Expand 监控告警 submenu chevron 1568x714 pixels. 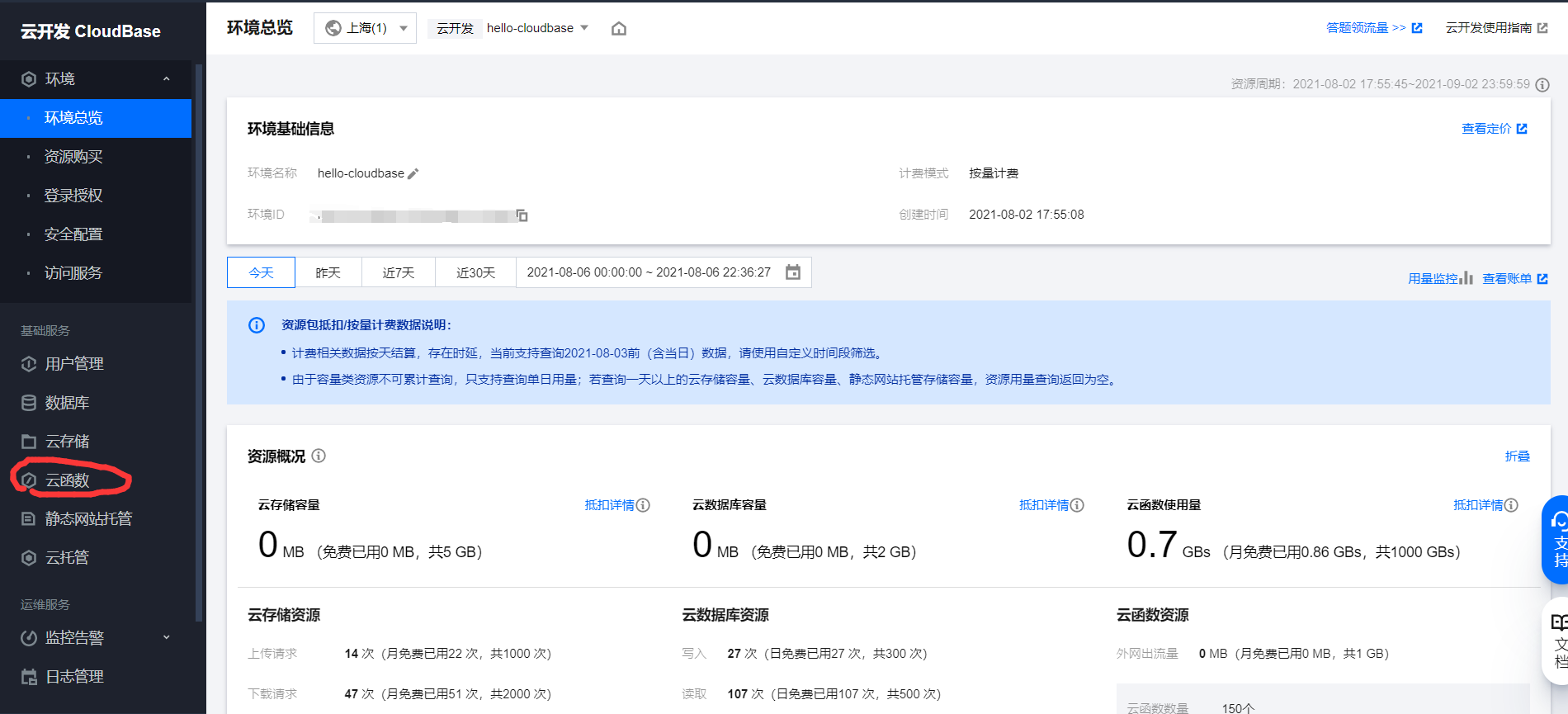click(167, 637)
